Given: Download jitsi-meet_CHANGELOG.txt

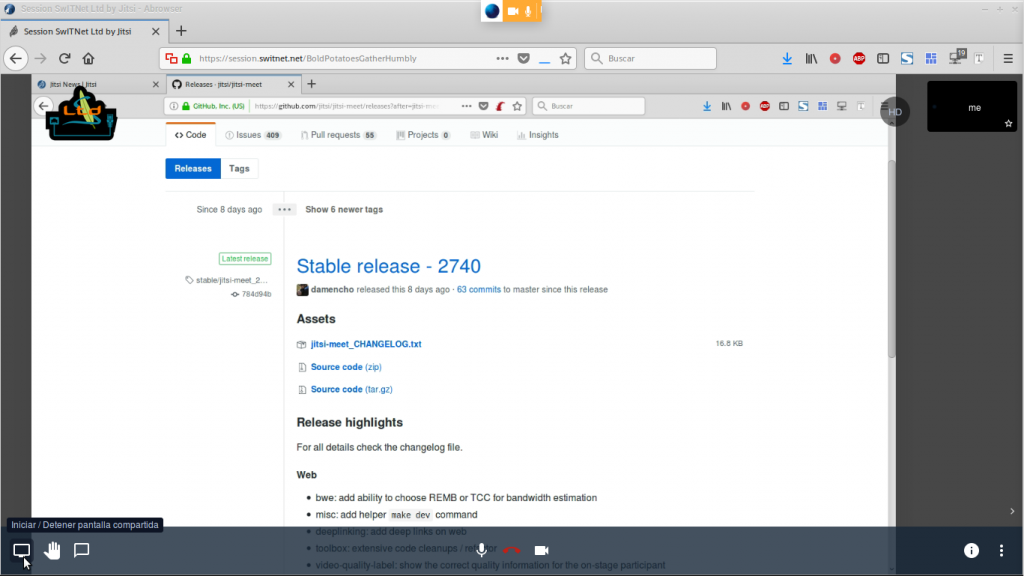Looking at the screenshot, I should (x=366, y=344).
